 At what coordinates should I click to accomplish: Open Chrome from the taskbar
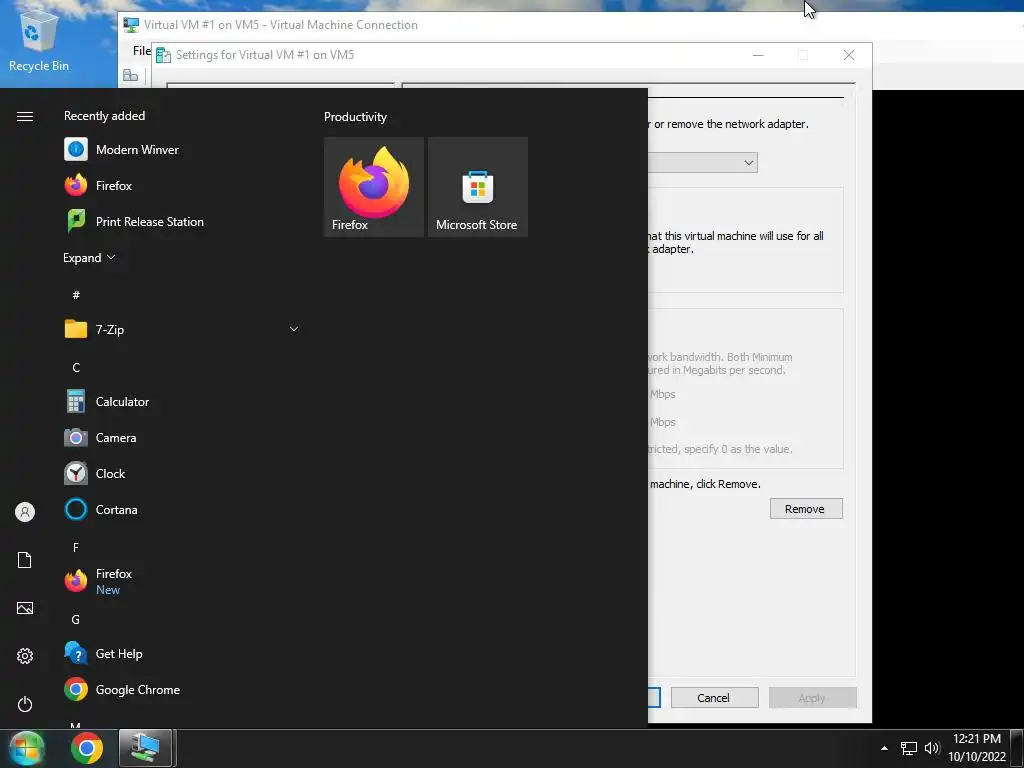point(87,748)
